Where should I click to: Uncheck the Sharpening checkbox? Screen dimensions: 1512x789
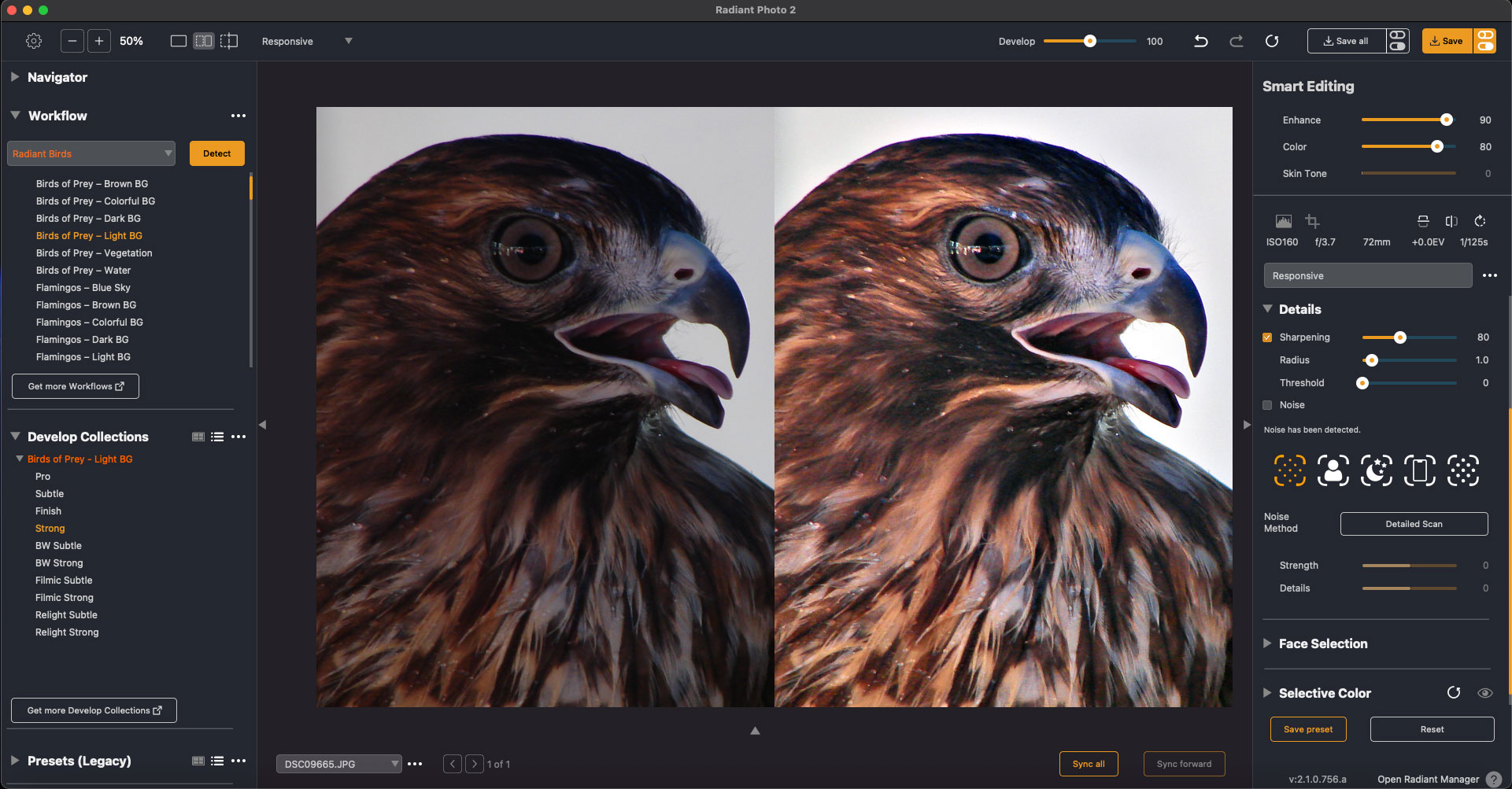pos(1267,337)
